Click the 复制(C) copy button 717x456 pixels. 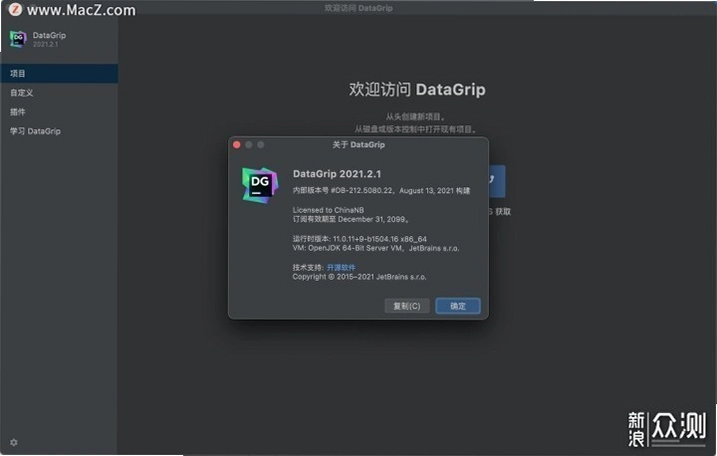tap(407, 306)
